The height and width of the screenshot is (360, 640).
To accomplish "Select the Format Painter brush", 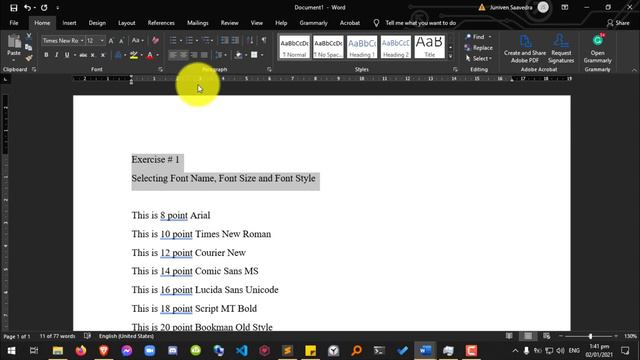I will coord(29,58).
